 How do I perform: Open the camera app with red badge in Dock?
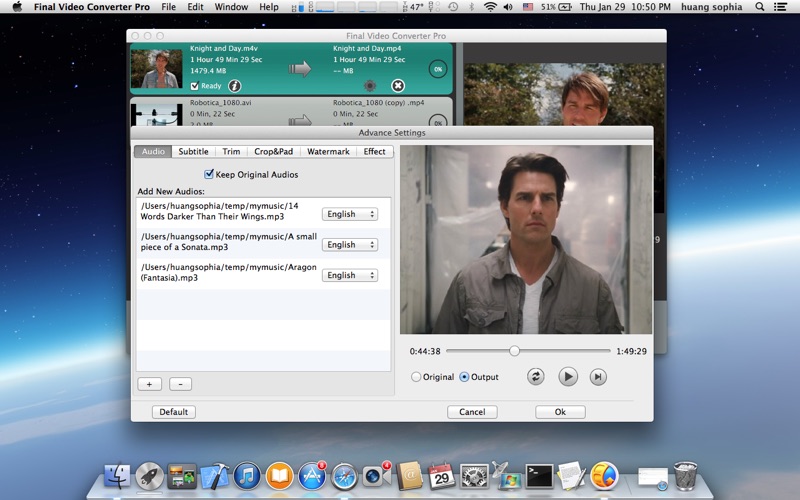click(377, 476)
